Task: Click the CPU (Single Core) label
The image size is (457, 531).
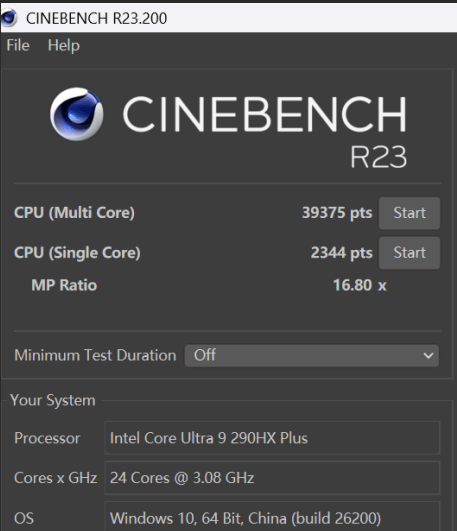Action: point(77,253)
